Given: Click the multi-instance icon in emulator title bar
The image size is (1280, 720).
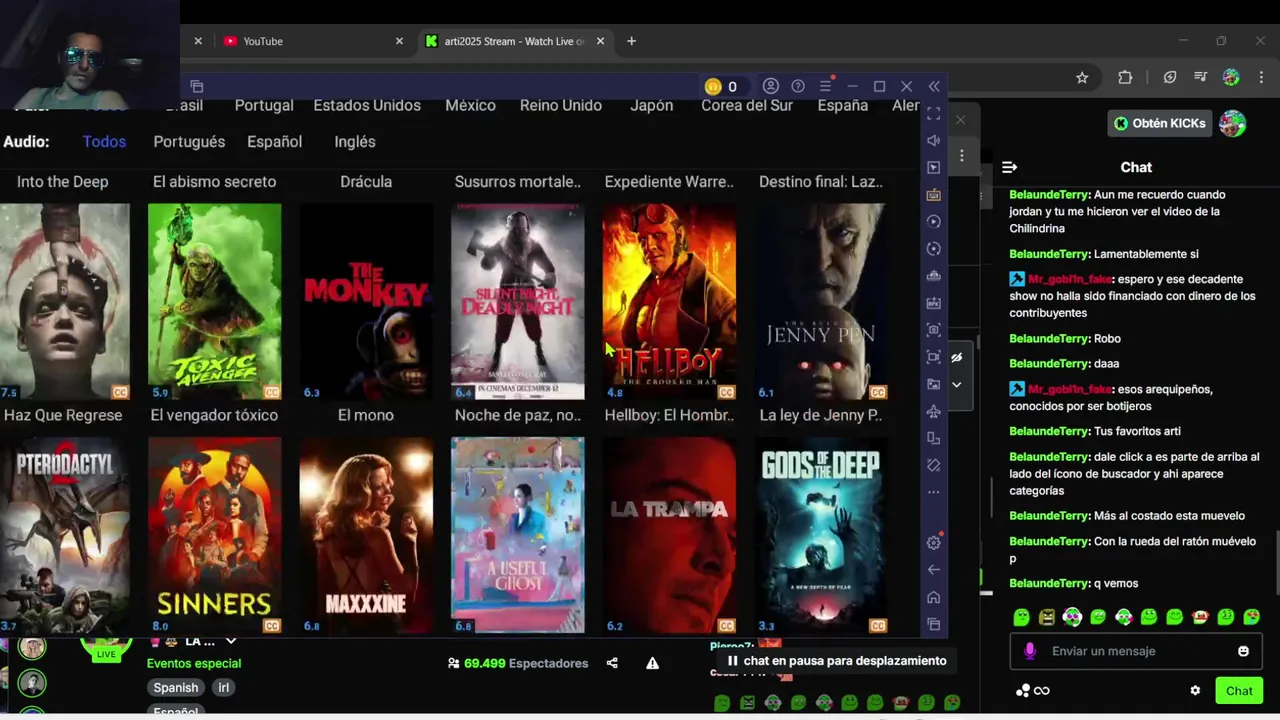Looking at the screenshot, I should click(196, 87).
